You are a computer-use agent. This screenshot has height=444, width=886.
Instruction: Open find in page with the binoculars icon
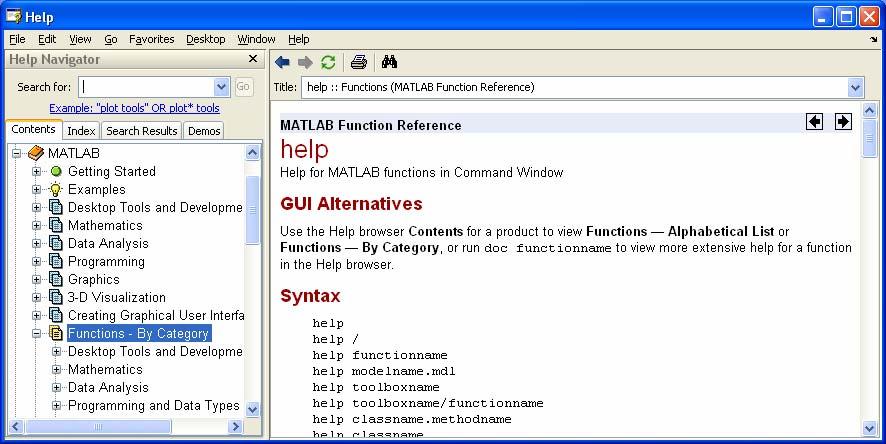389,62
